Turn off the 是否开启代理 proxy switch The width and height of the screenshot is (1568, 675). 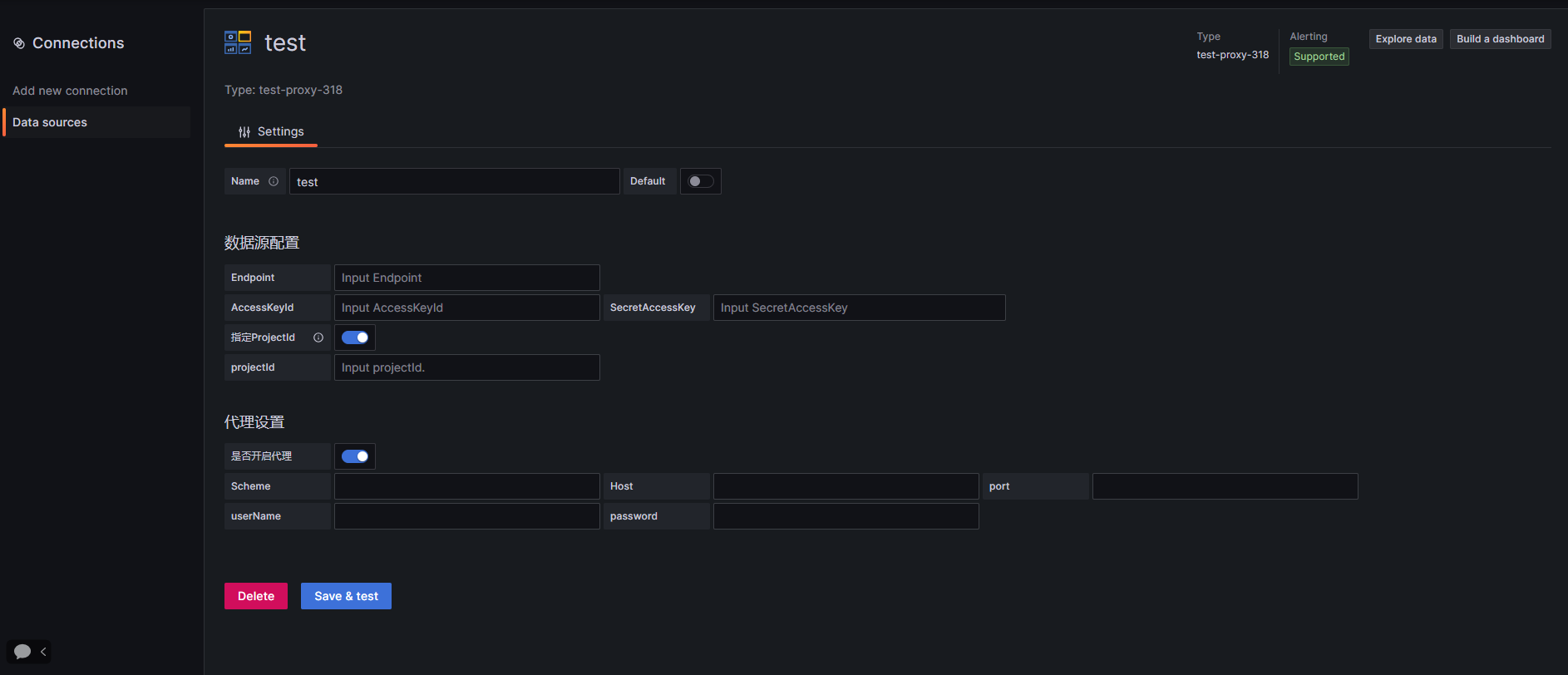[355, 456]
